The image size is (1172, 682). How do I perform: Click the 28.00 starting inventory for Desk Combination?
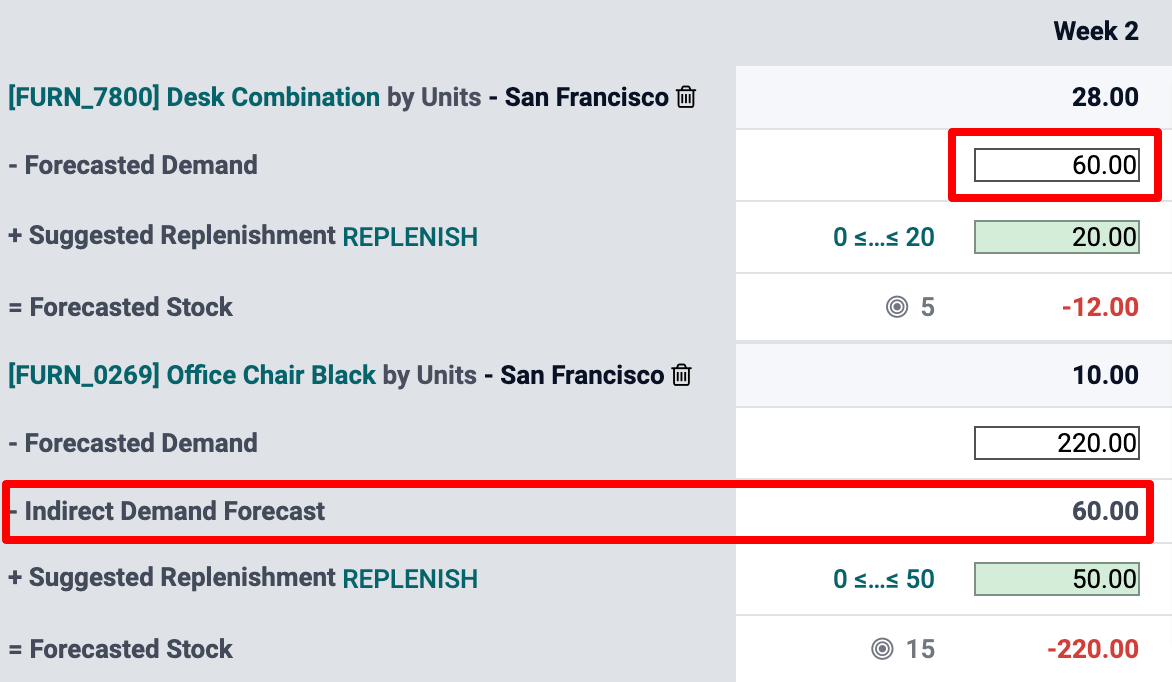click(1105, 97)
